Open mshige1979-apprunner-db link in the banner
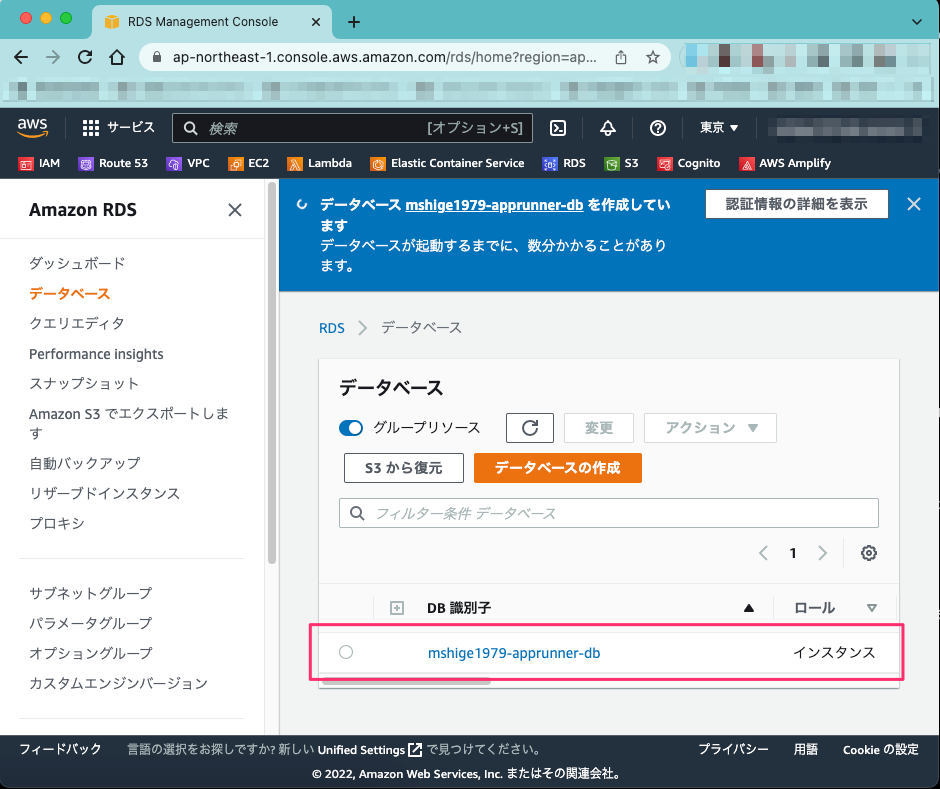Screen dimensions: 940x789 pos(494,204)
